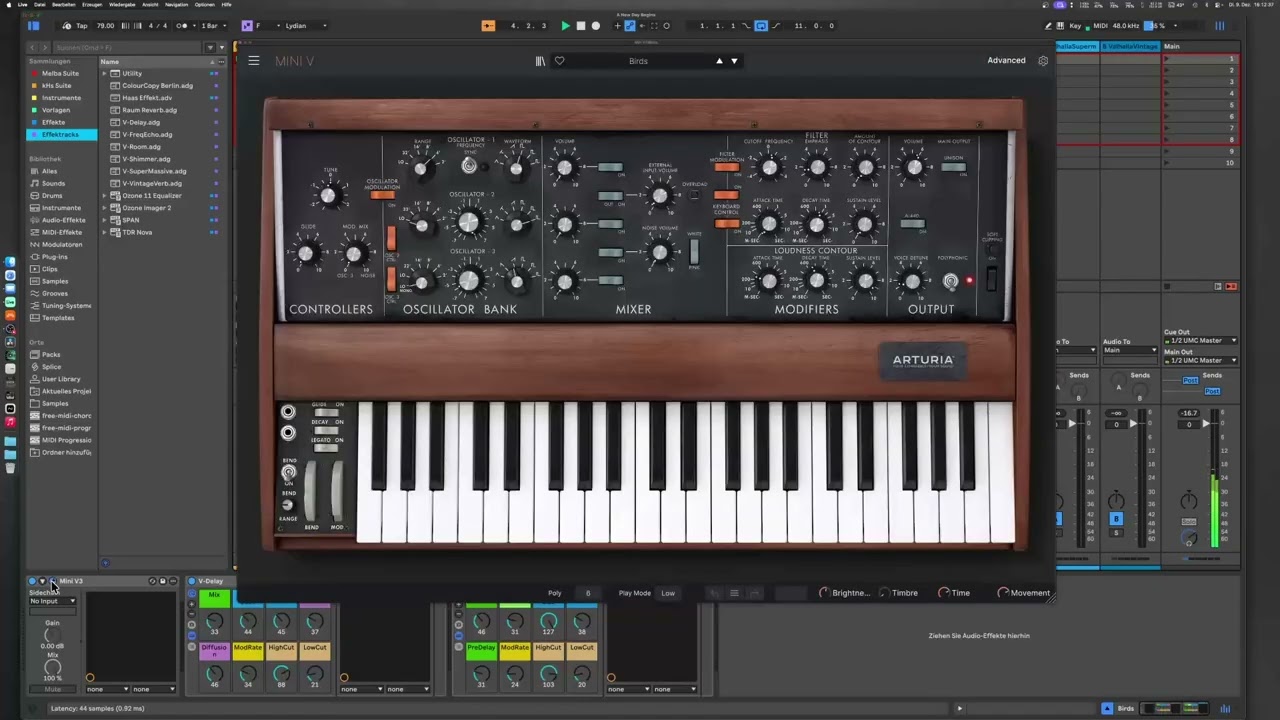Toggle V-Delay device activator
This screenshot has width=1280, height=720.
pos(192,581)
